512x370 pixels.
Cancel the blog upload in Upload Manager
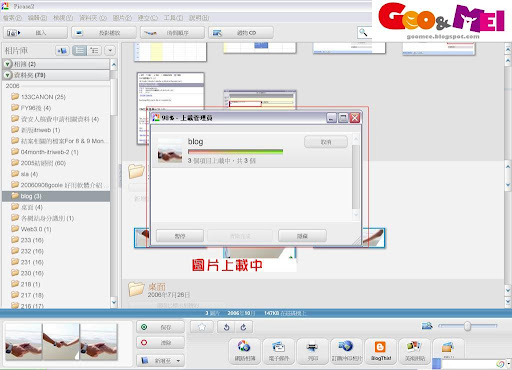(326, 142)
